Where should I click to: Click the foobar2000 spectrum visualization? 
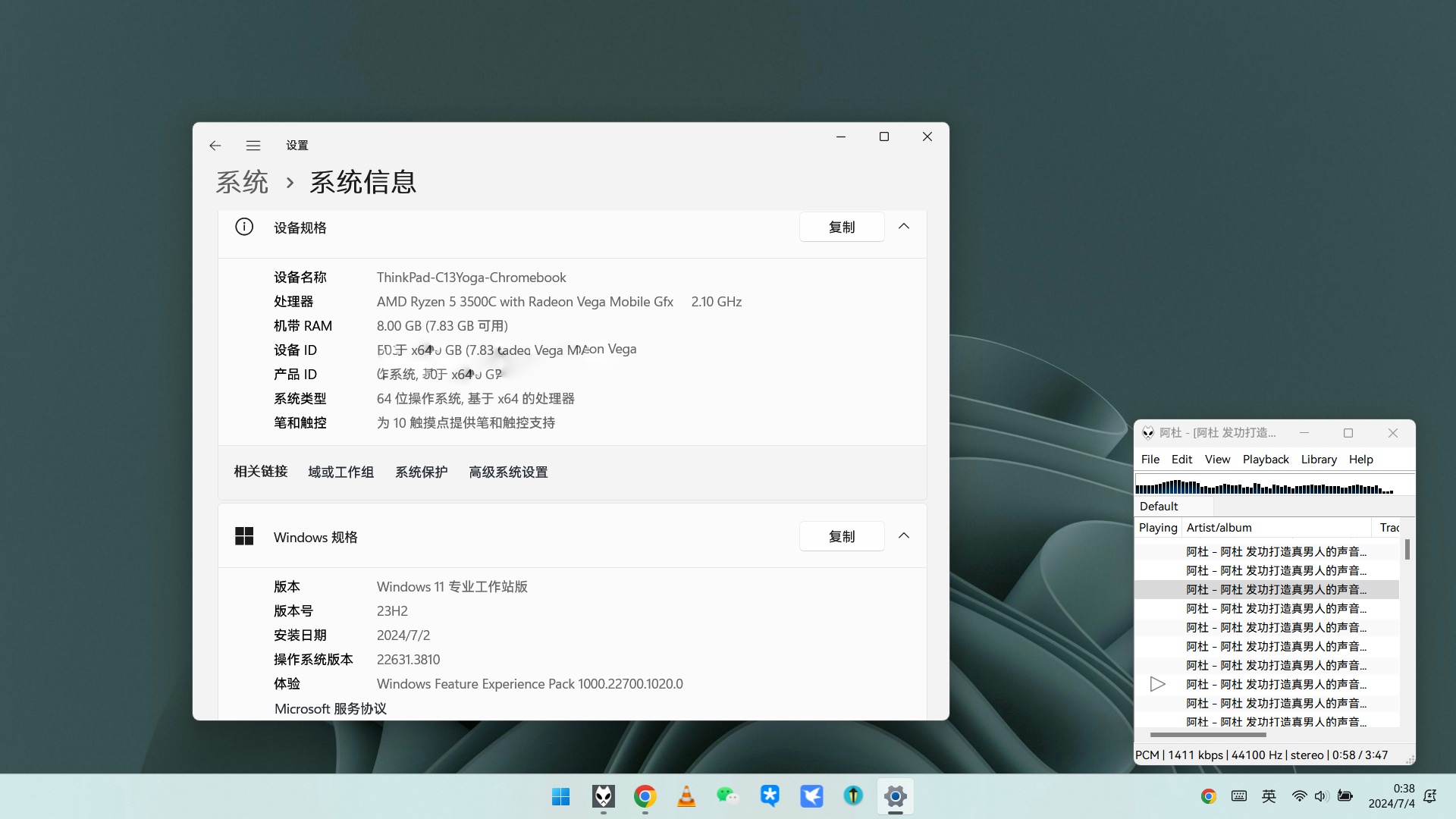[x=1274, y=485]
